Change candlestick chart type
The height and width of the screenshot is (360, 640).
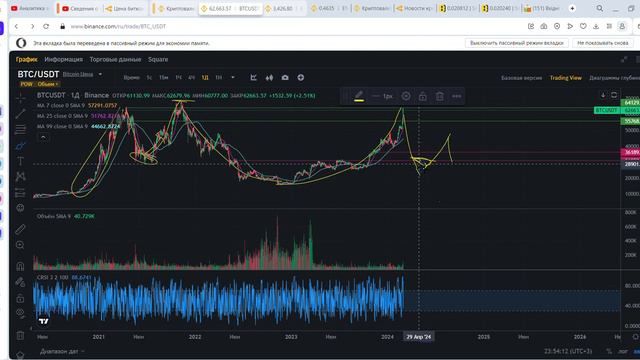tap(269, 78)
